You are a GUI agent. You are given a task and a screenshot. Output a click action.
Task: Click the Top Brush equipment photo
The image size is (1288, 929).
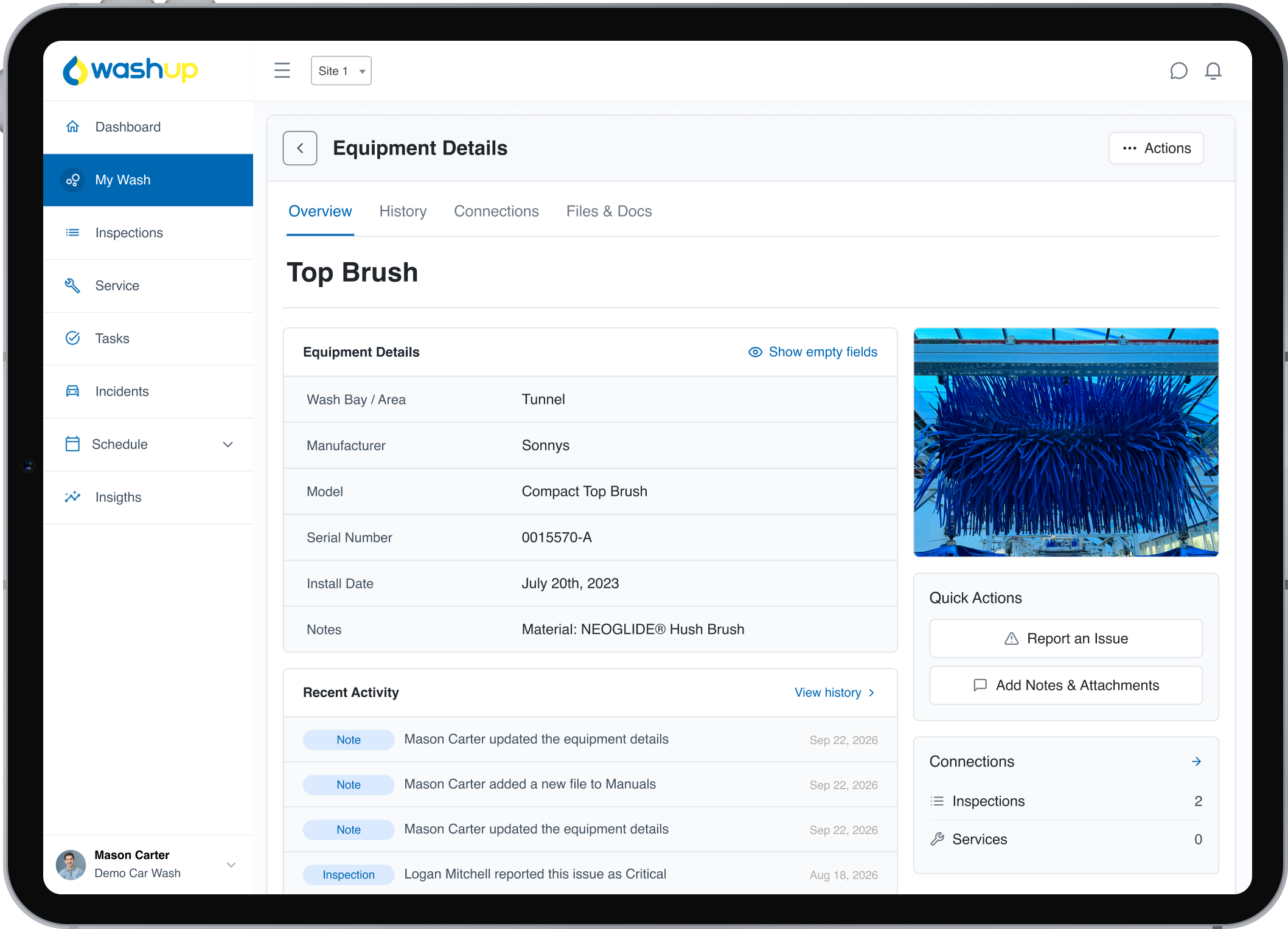1066,442
